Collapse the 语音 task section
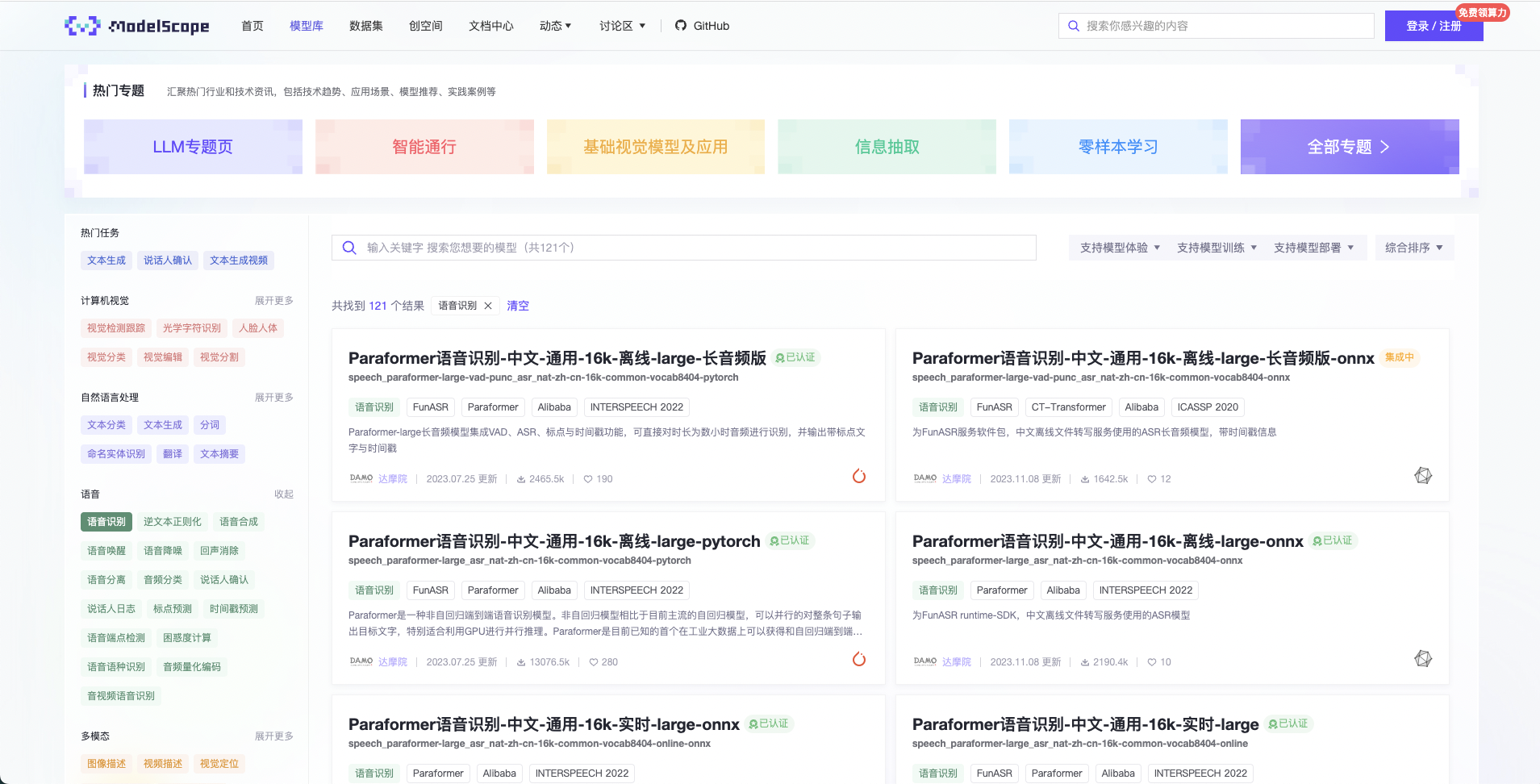 pyautogui.click(x=284, y=494)
